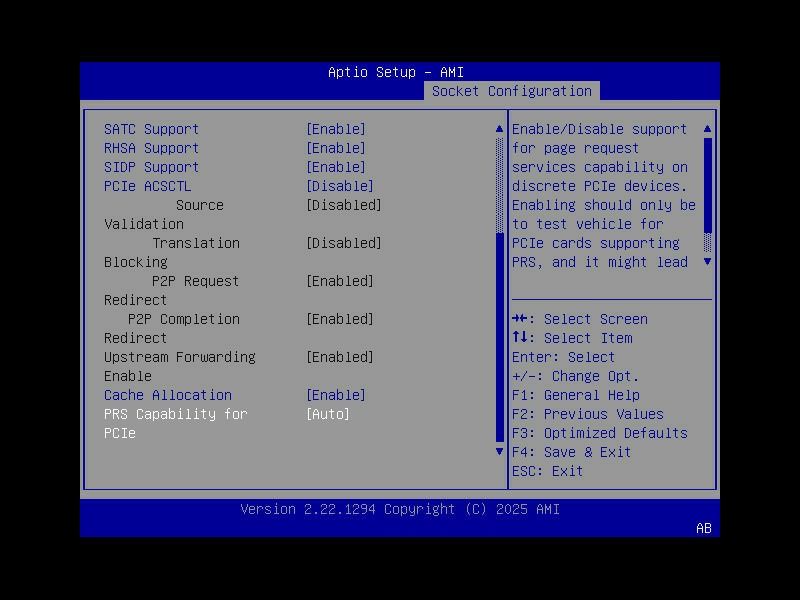Viewport: 800px width, 600px height.
Task: Switch to the Socket Configuration tab
Action: coord(512,90)
